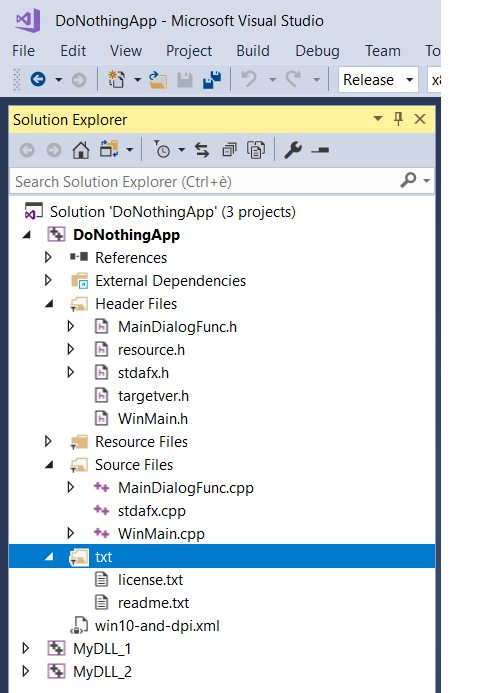This screenshot has width=480, height=693.
Task: Click Preview Selected Items icon
Action: coord(320,151)
